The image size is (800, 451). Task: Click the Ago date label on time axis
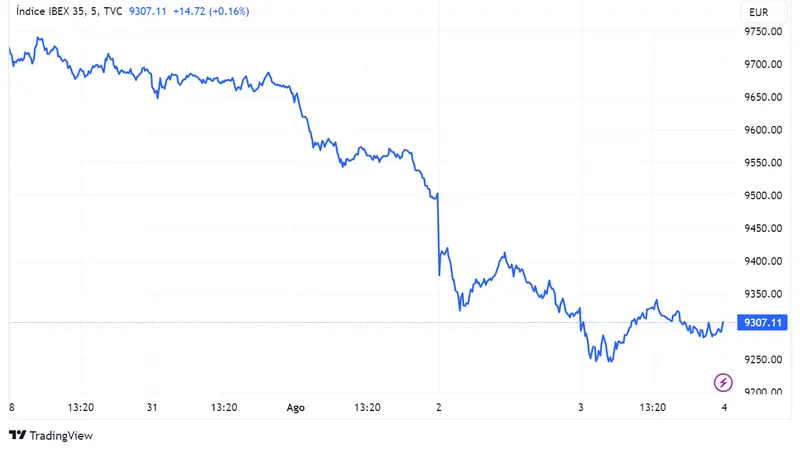295,407
